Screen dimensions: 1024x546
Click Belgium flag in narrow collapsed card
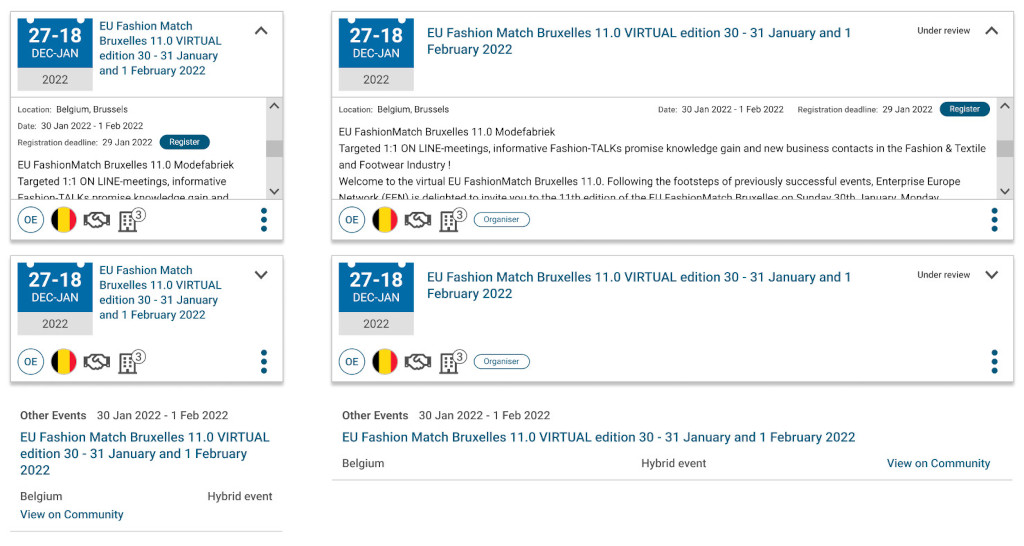click(x=63, y=362)
